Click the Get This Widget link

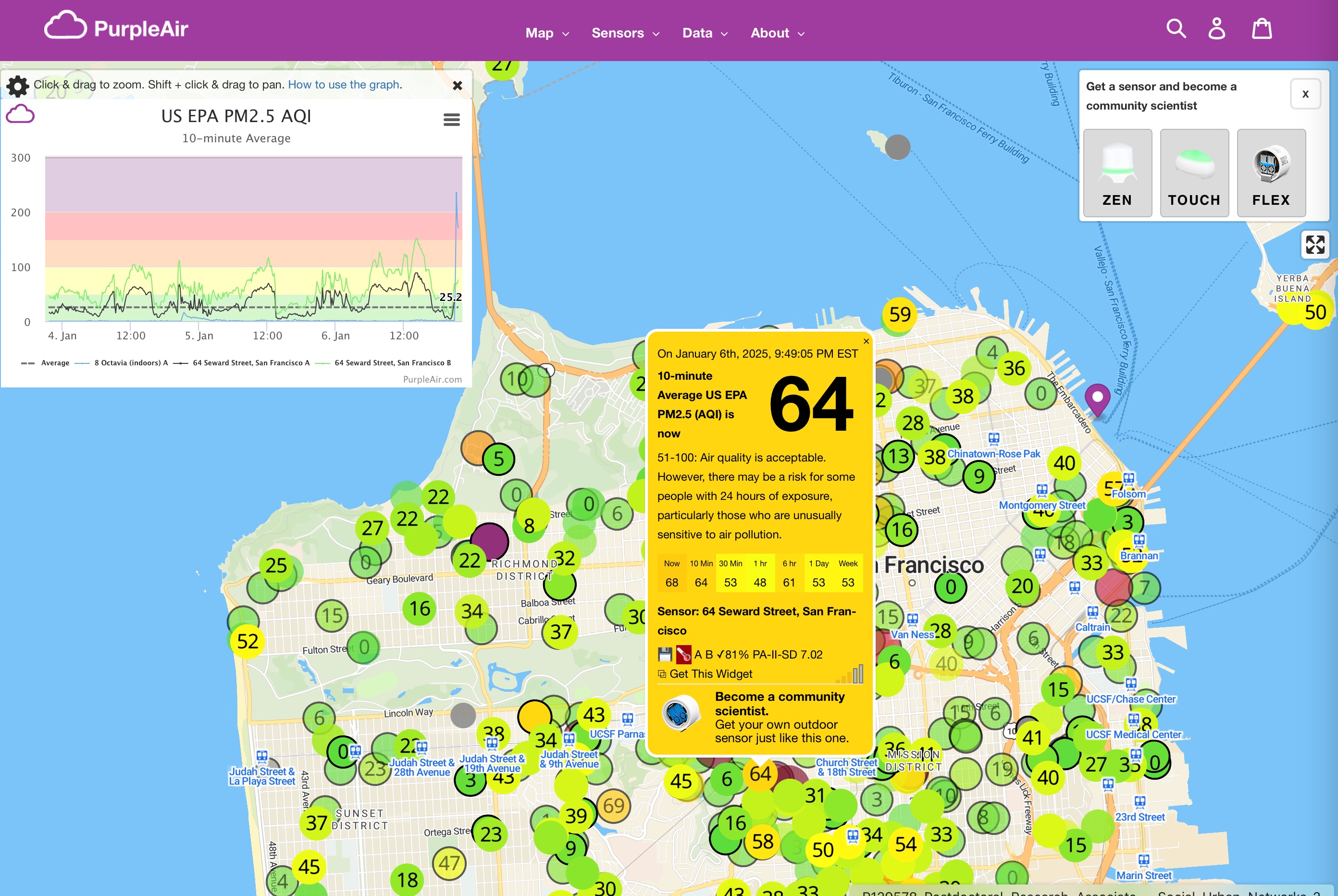click(x=710, y=674)
